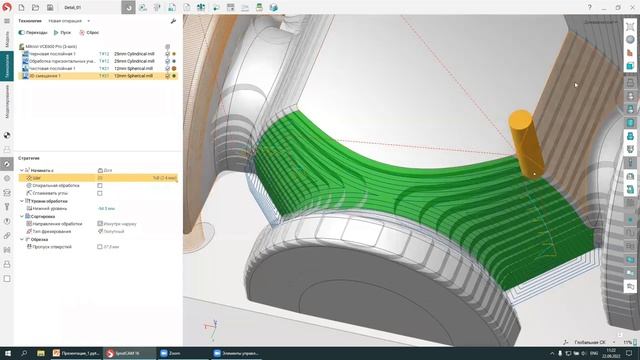The height and width of the screenshot is (360, 640).
Task: Collapse the Сортировка group
Action: [22, 217]
